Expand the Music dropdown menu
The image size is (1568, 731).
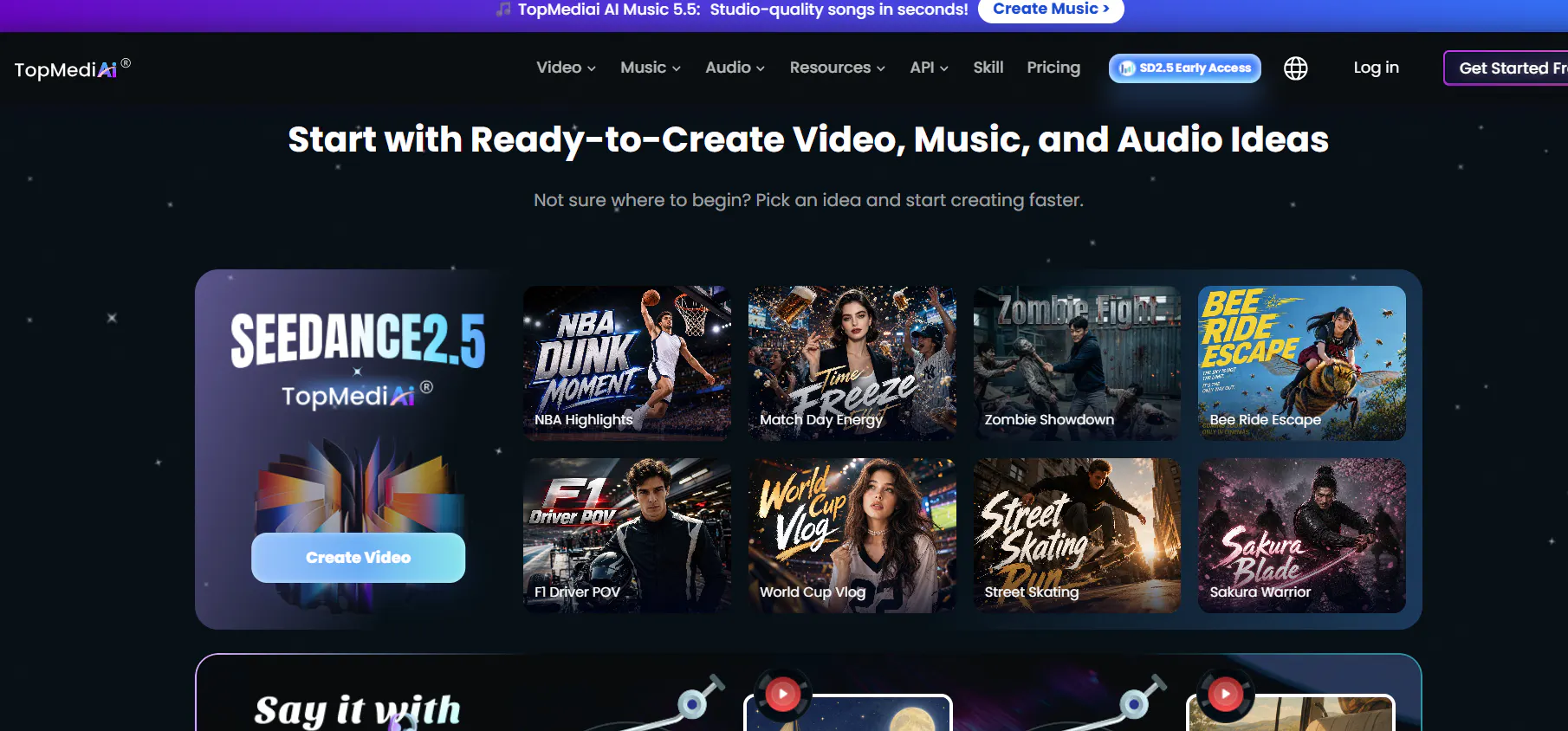(651, 68)
